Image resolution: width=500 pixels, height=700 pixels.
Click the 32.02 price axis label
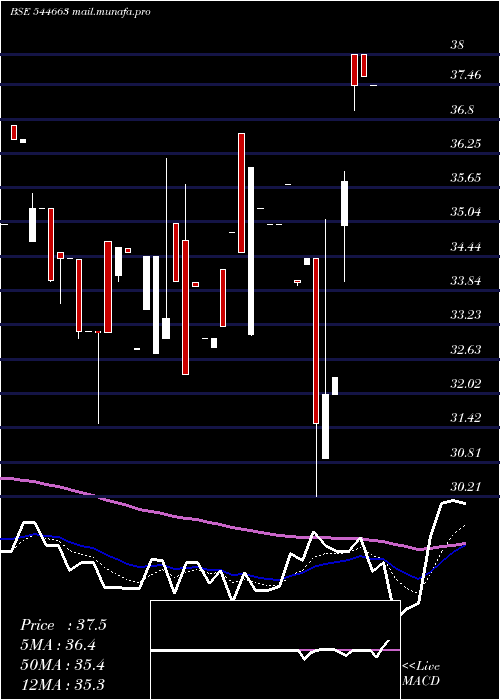[466, 383]
